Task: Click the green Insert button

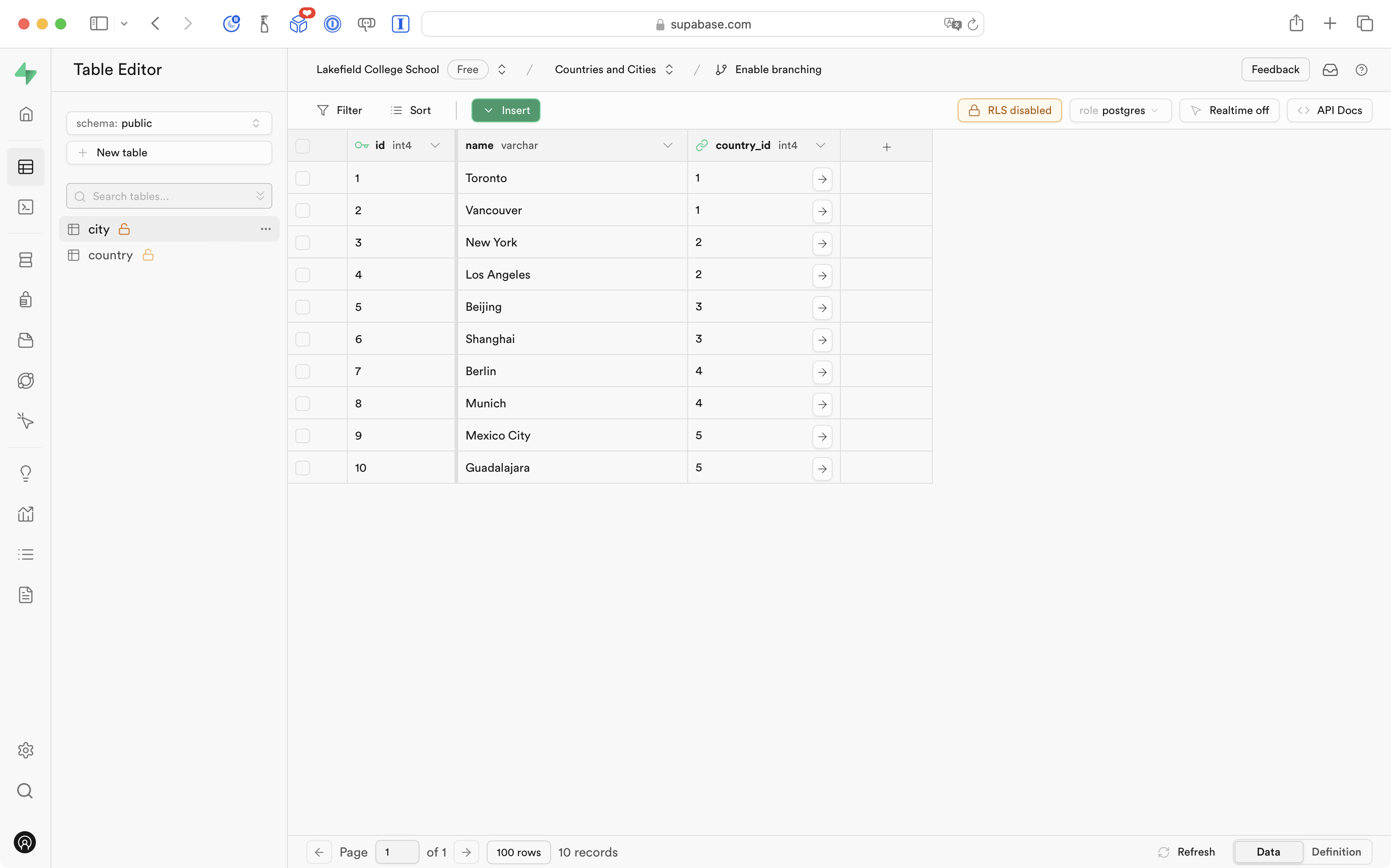Action: tap(506, 110)
